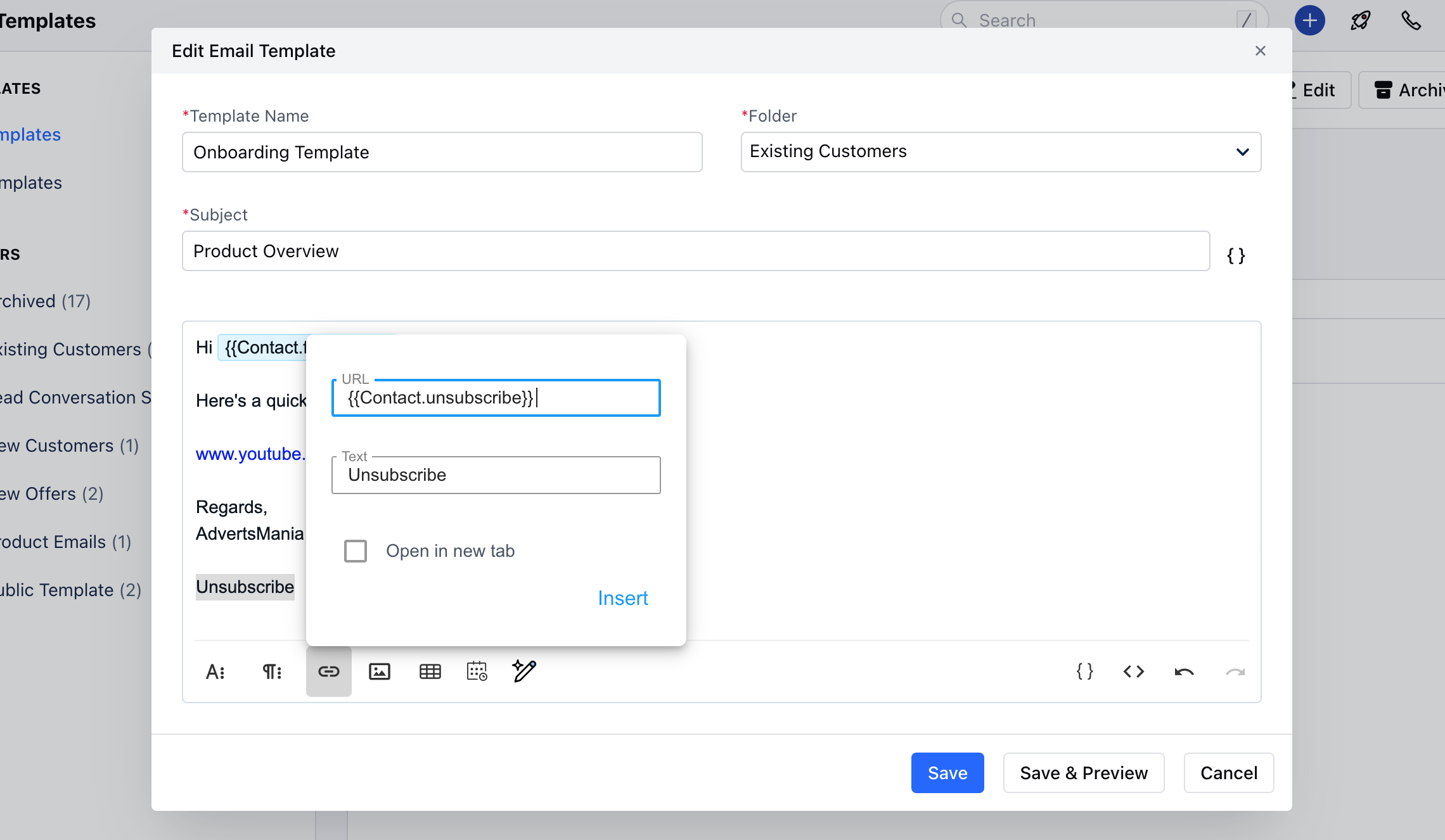This screenshot has width=1445, height=840.
Task: Expand the Existing Customers folder dropdown
Action: [1242, 152]
